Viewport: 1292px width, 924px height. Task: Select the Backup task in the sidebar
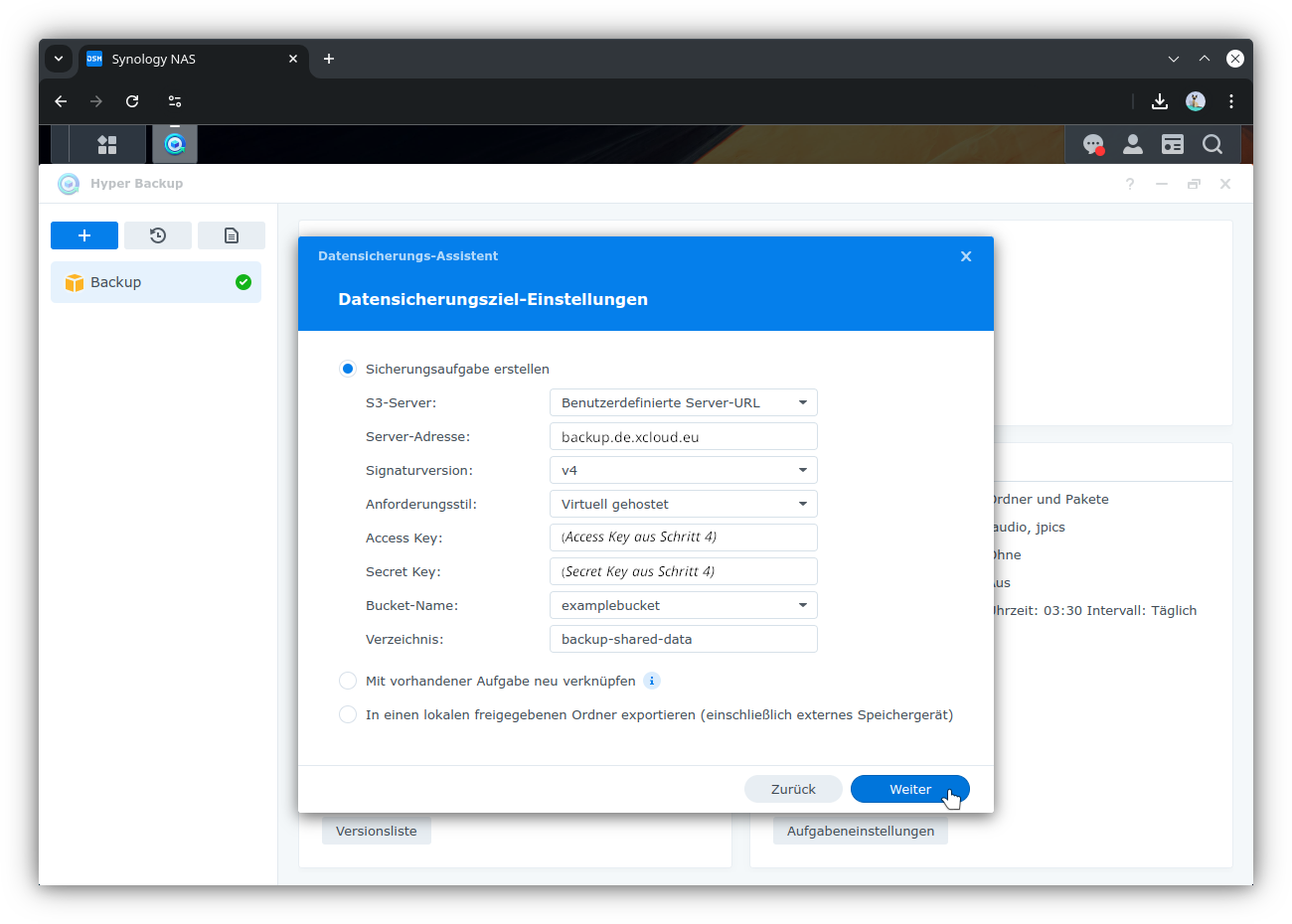point(156,282)
